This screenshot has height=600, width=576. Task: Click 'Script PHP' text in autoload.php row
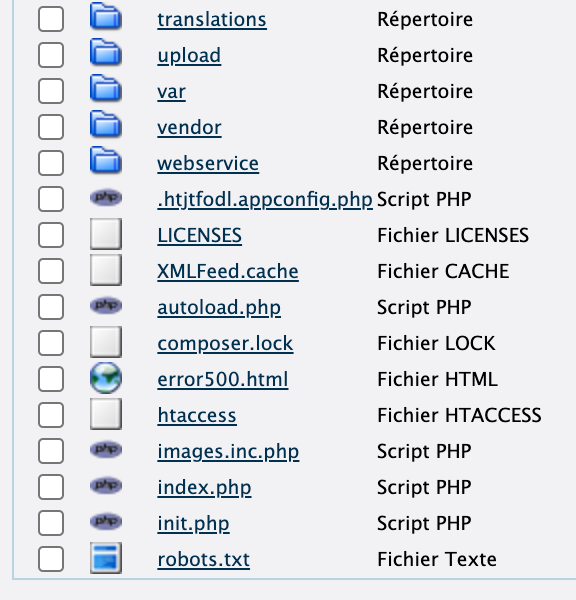click(x=424, y=308)
